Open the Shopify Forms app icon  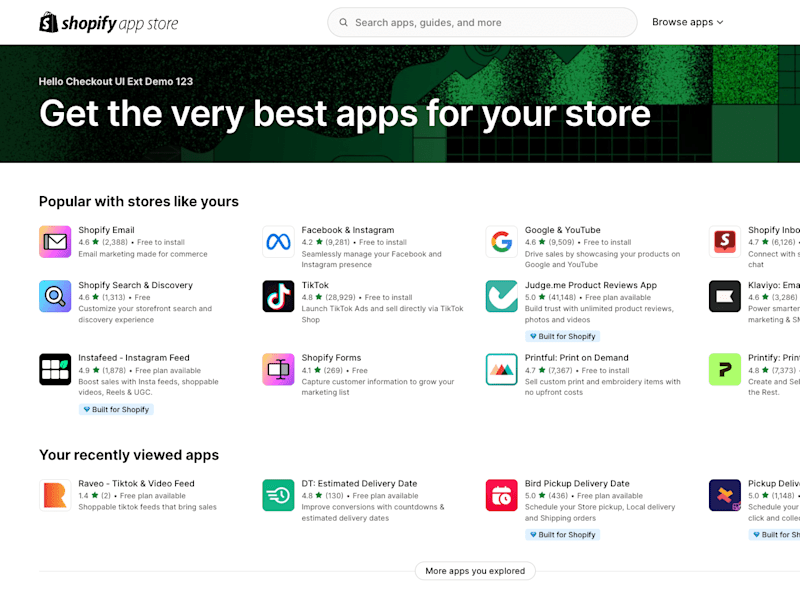click(x=279, y=369)
